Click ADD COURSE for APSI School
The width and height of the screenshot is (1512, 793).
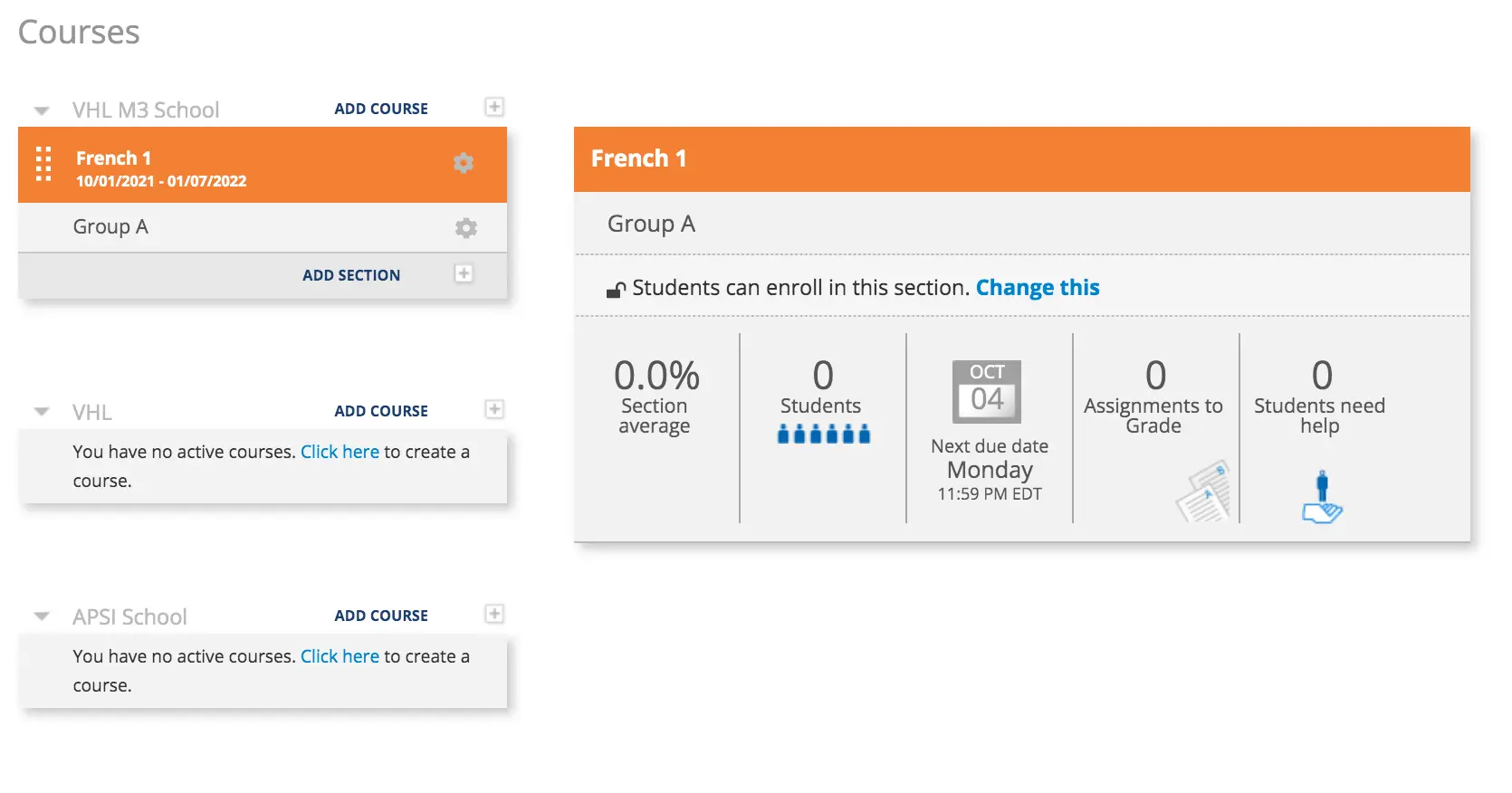[x=381, y=616]
